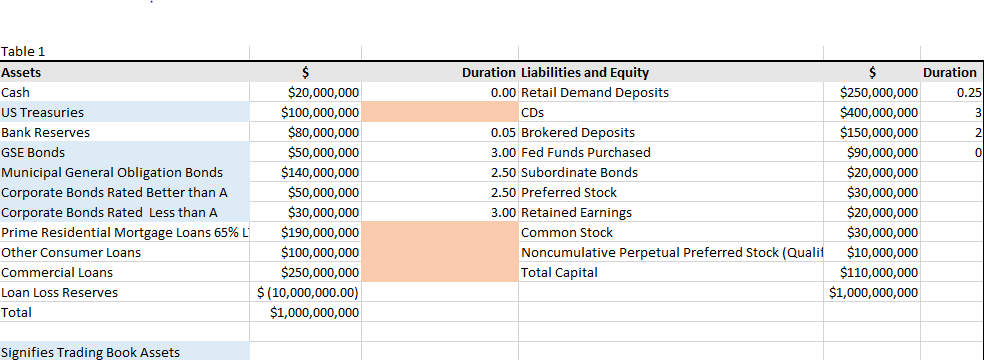Select 'Corporate Bonds Rated Less than A'
This screenshot has height=360, width=984.
(x=125, y=213)
